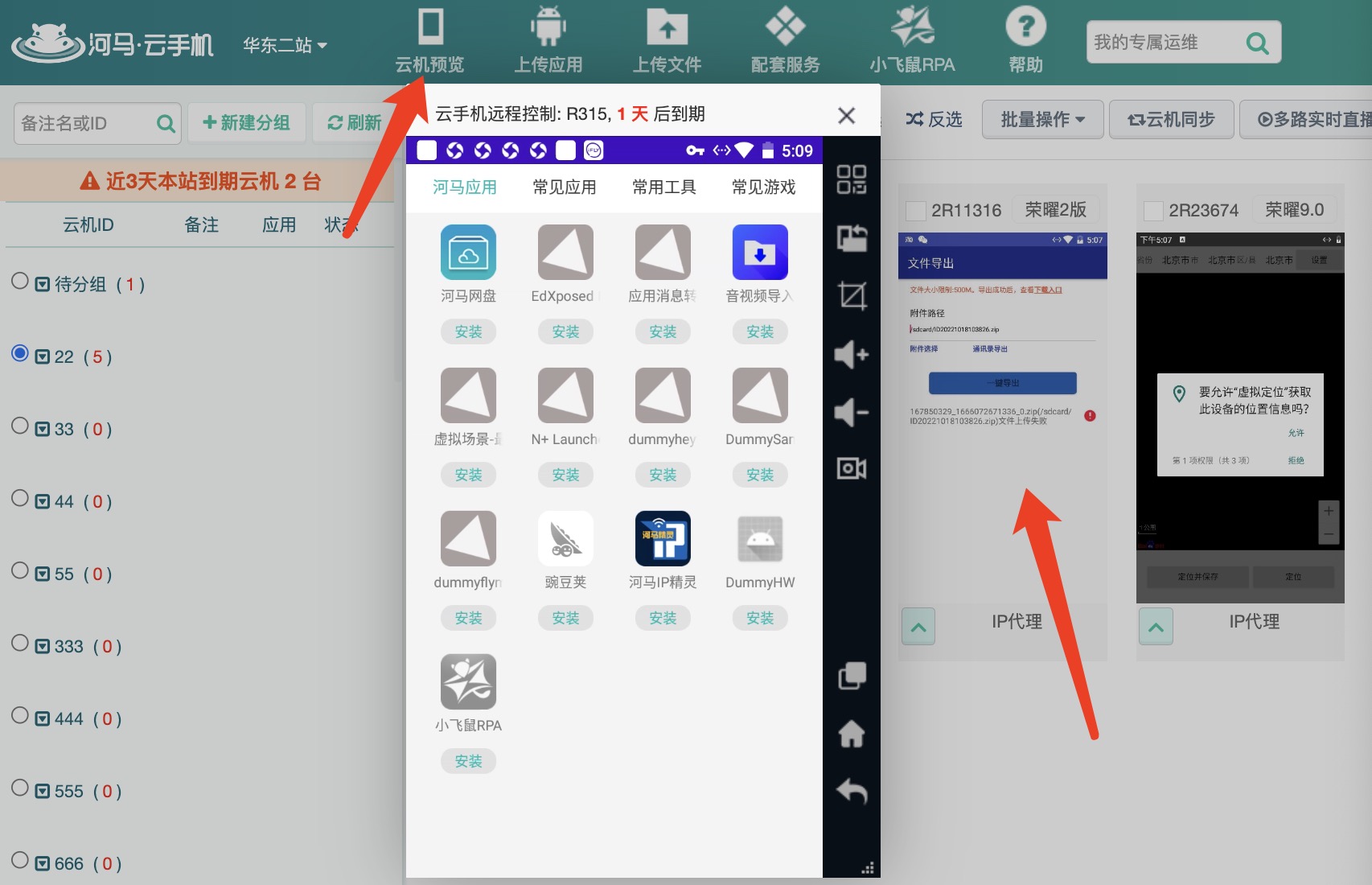
Task: Click the volume up icon
Action: click(852, 354)
